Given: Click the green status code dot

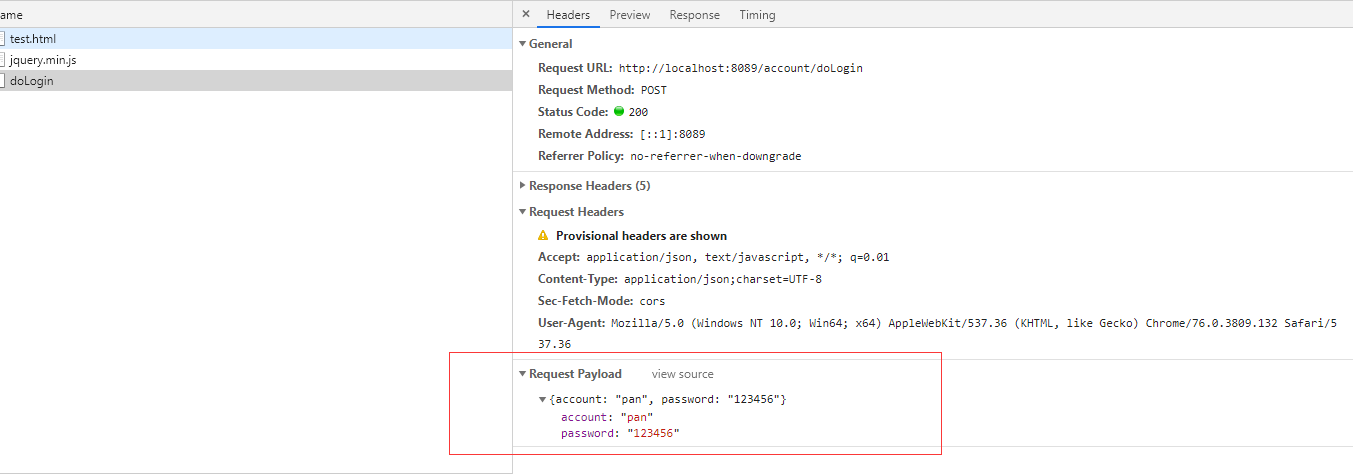Looking at the screenshot, I should pos(619,112).
